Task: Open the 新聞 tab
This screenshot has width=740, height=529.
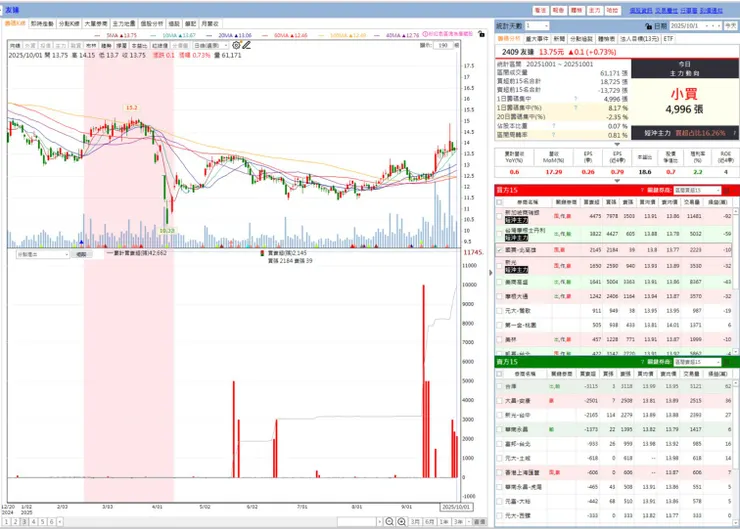Action: tap(559, 39)
